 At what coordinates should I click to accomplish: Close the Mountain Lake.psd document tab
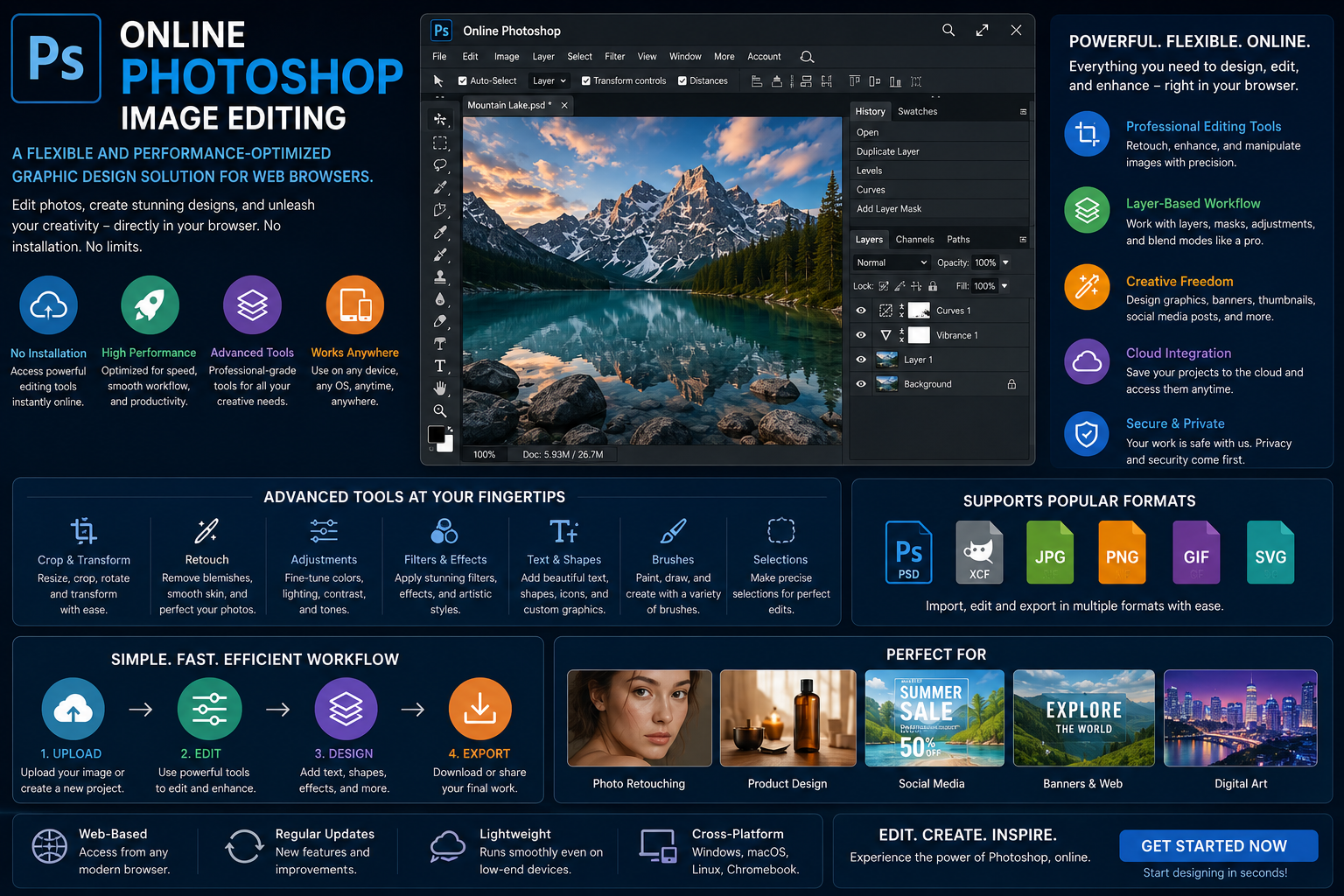point(564,105)
